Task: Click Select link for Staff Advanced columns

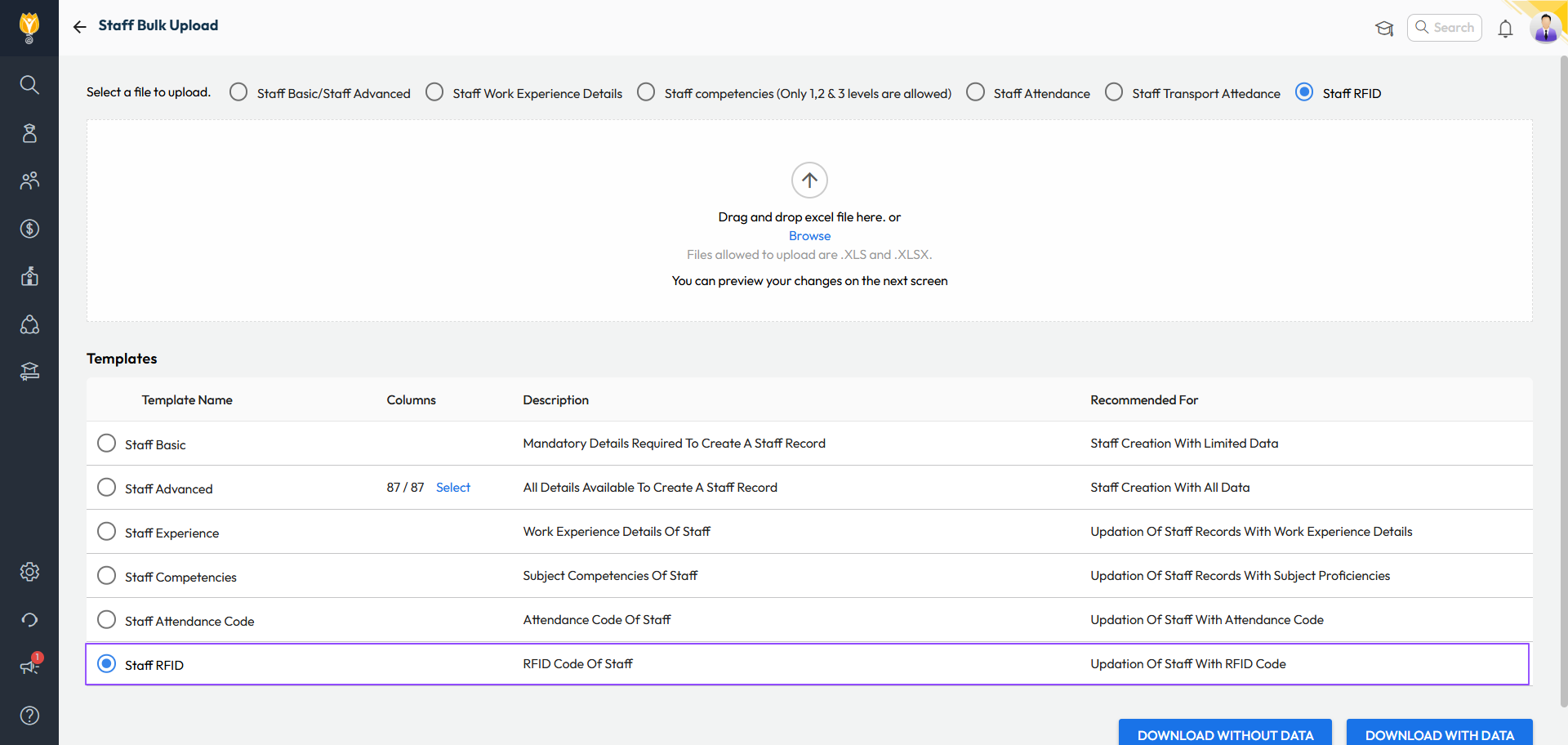Action: [453, 488]
